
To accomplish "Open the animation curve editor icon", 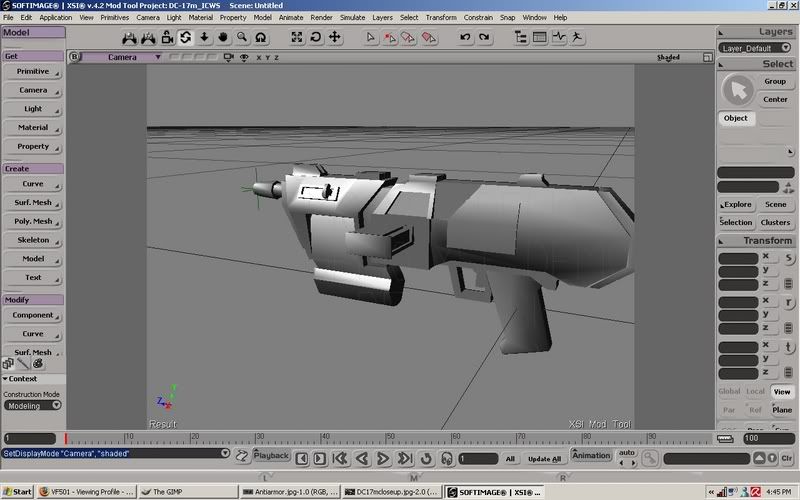I will (x=559, y=37).
